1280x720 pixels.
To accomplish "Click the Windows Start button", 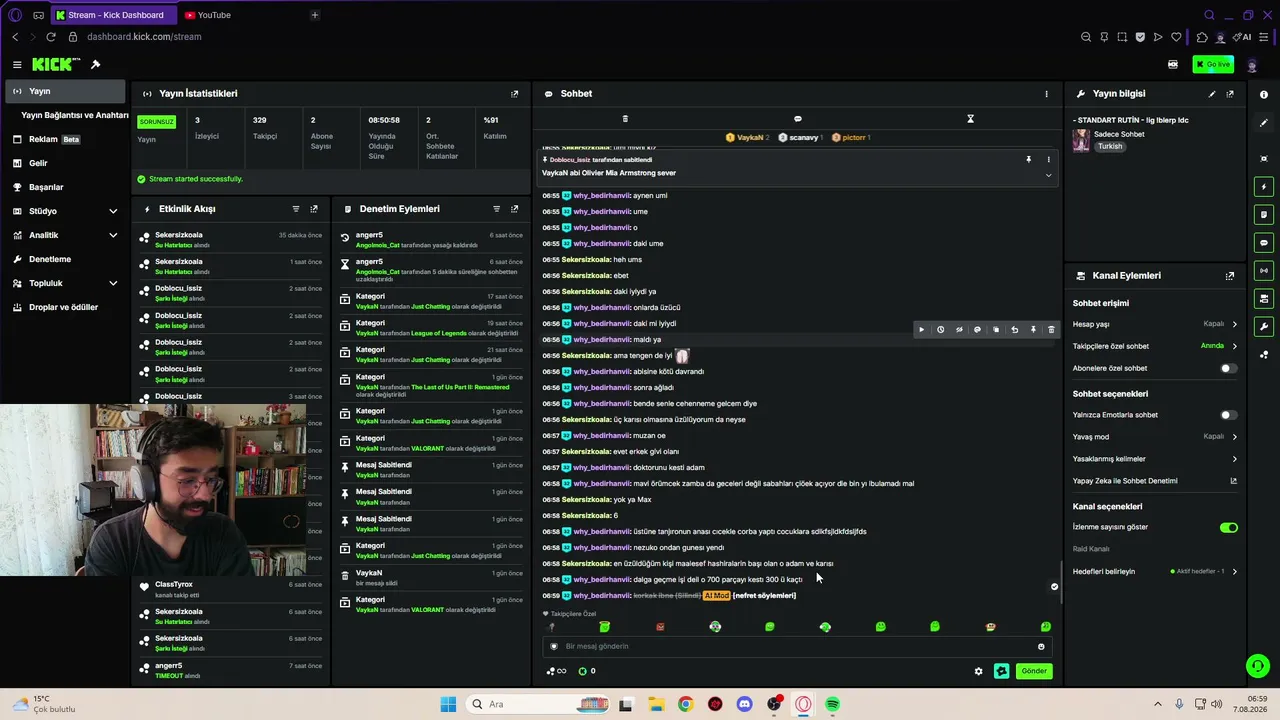I will pyautogui.click(x=448, y=704).
